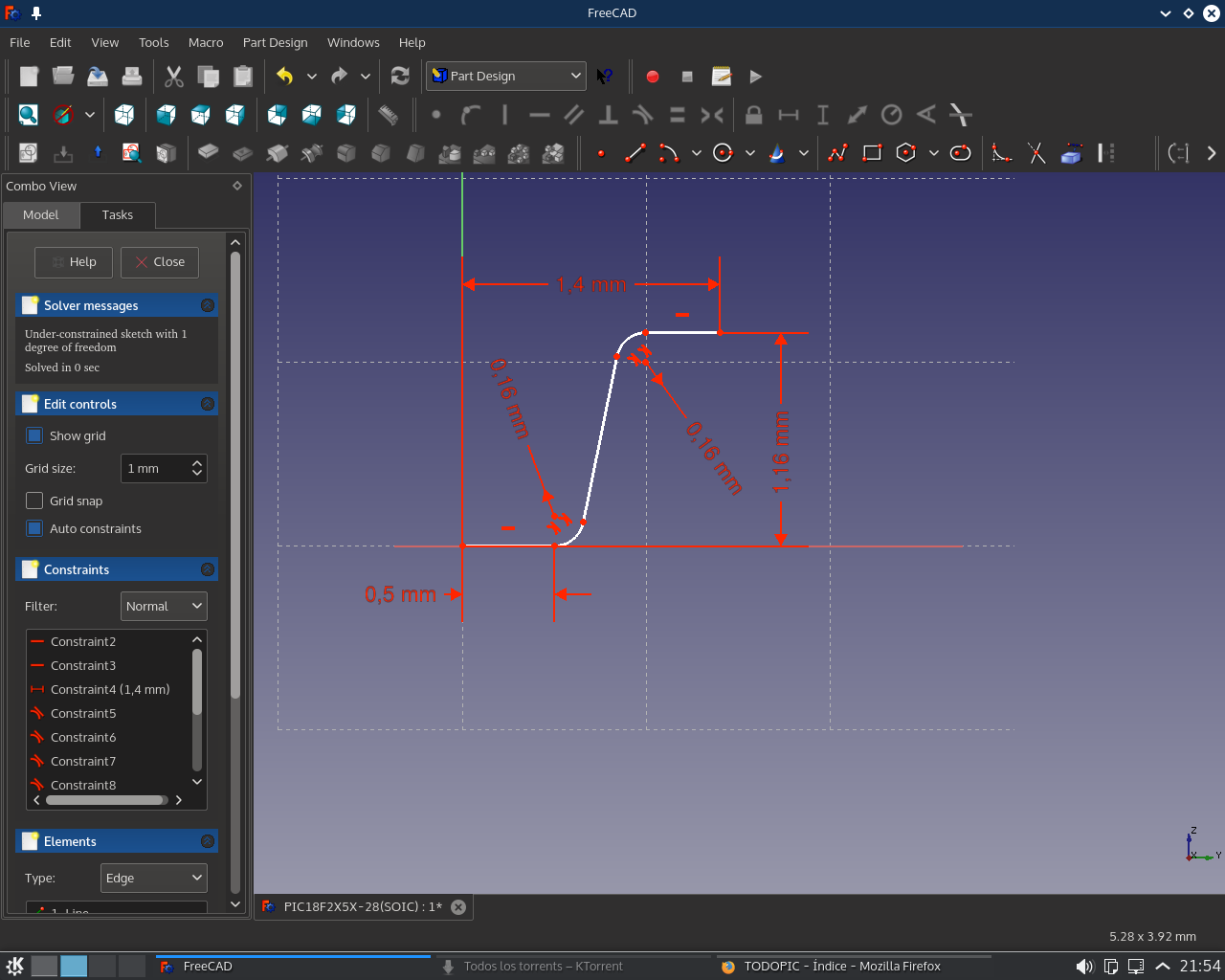Expand arc tools dropdown arrow

coord(696,153)
